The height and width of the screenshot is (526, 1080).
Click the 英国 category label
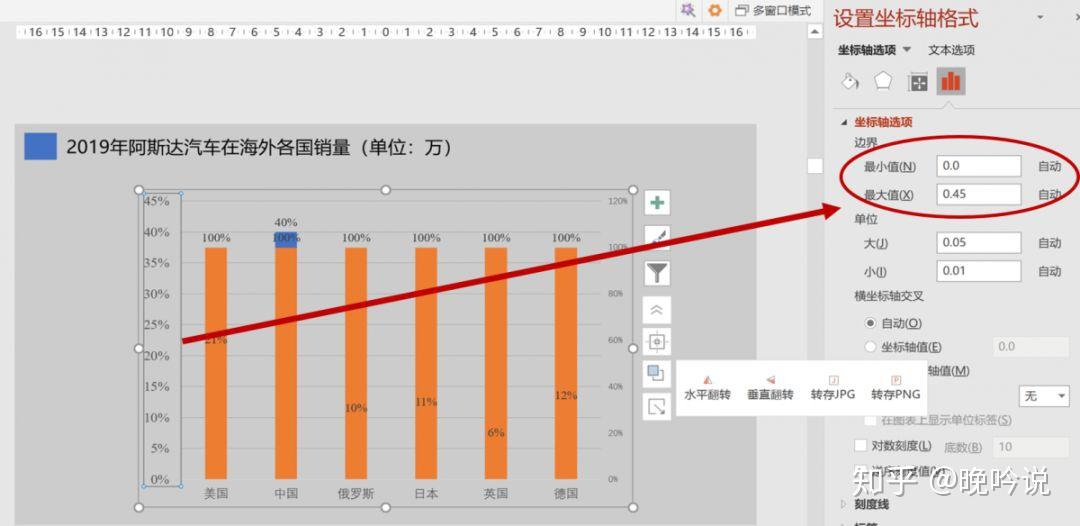(496, 494)
